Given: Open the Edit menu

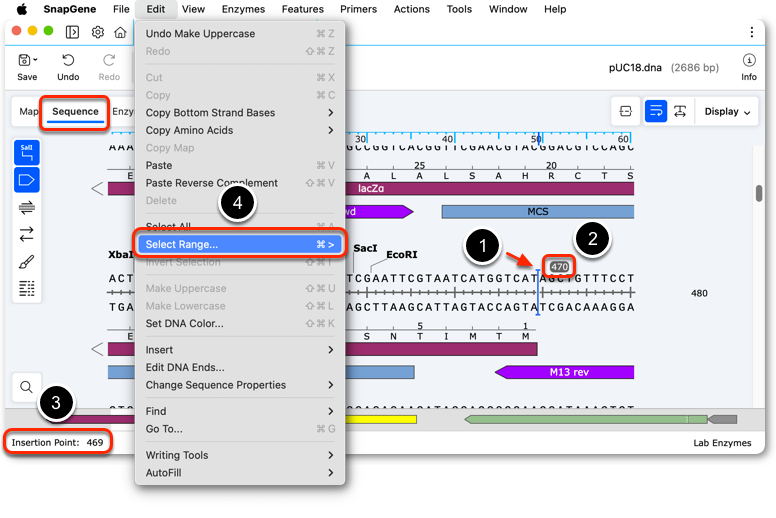Looking at the screenshot, I should click(x=155, y=9).
